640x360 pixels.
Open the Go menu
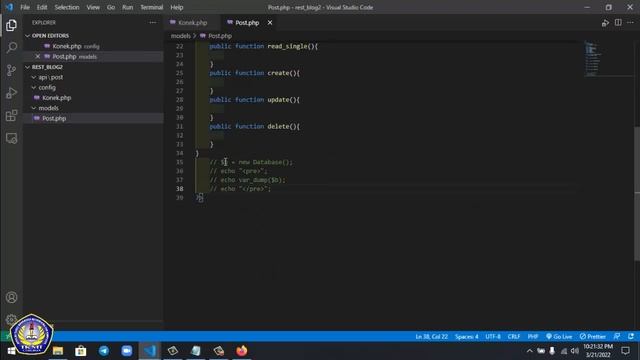[111, 7]
